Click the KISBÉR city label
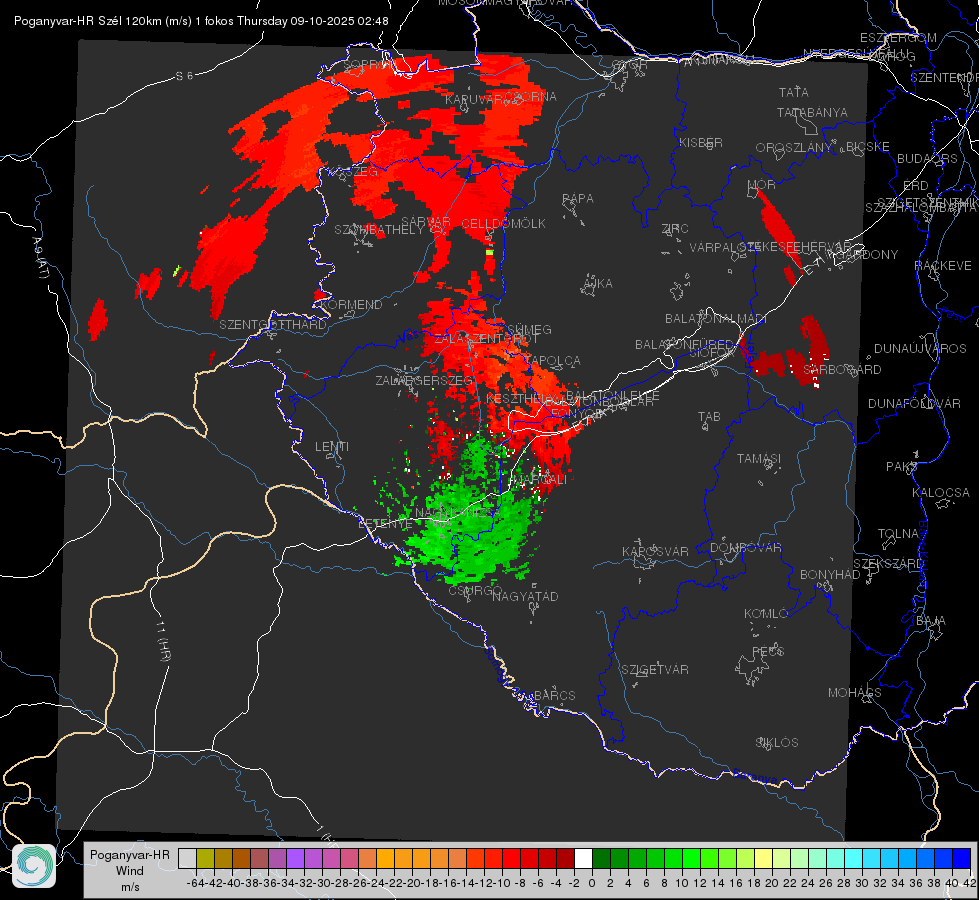 pyautogui.click(x=701, y=142)
